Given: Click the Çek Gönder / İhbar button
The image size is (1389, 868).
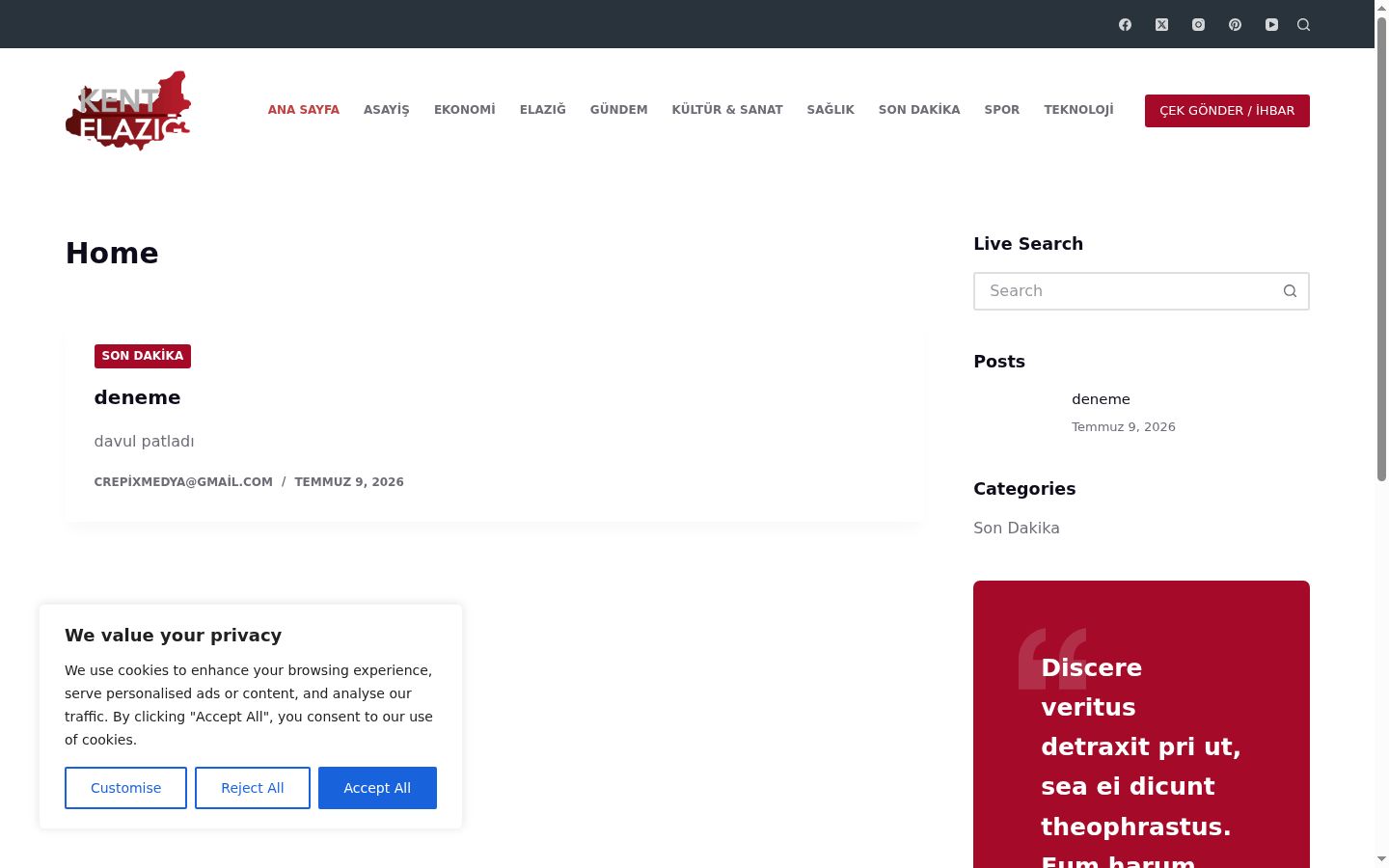Looking at the screenshot, I should point(1227,111).
